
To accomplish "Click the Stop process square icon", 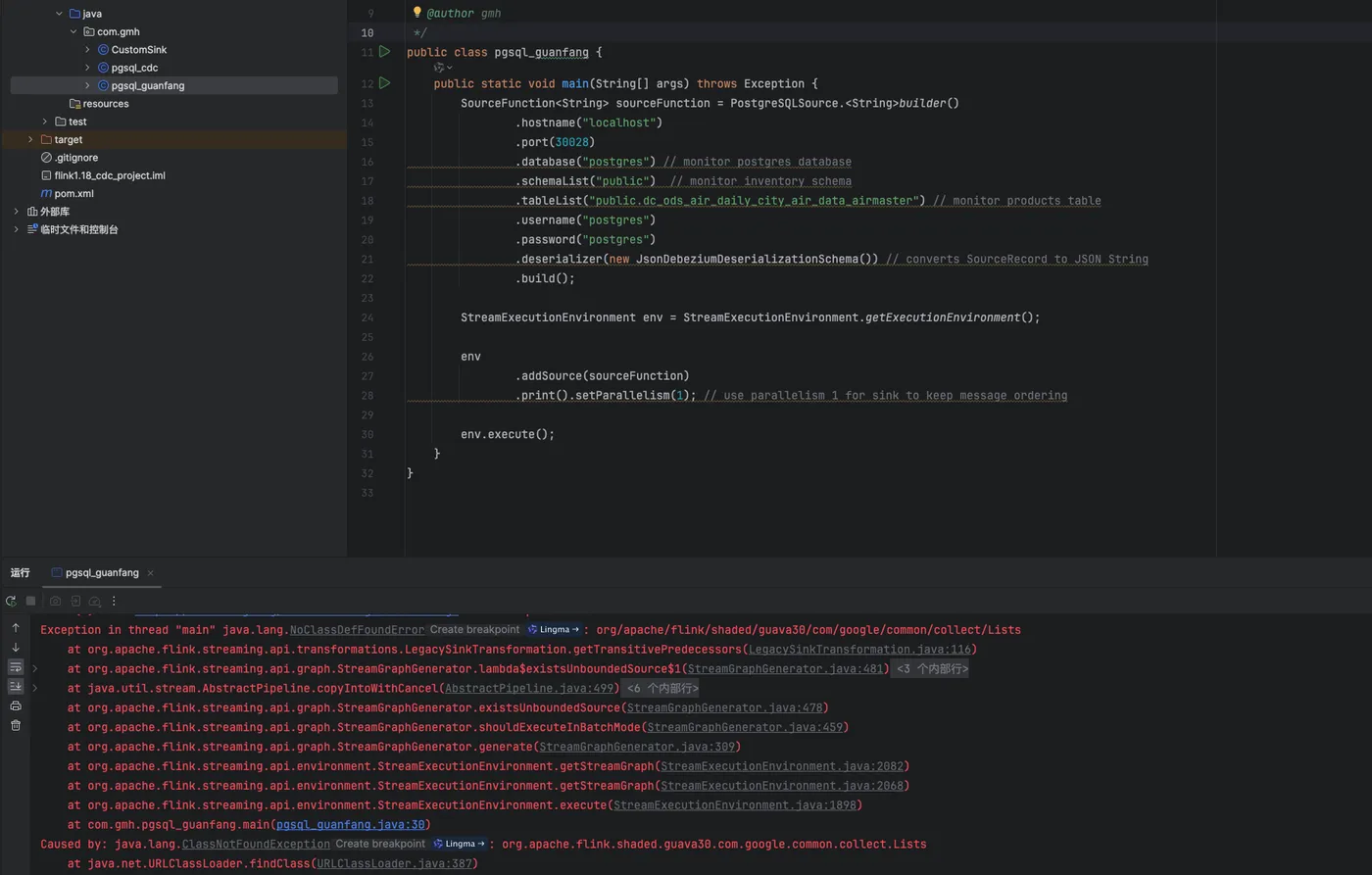I will pos(30,601).
